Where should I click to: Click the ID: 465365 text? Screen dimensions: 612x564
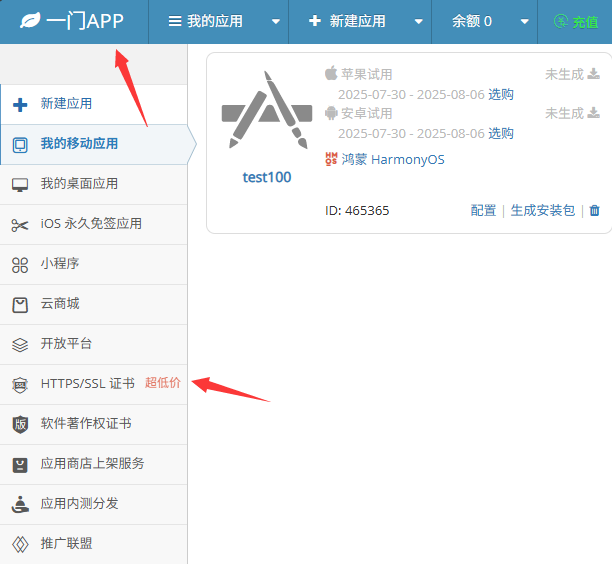click(x=357, y=211)
